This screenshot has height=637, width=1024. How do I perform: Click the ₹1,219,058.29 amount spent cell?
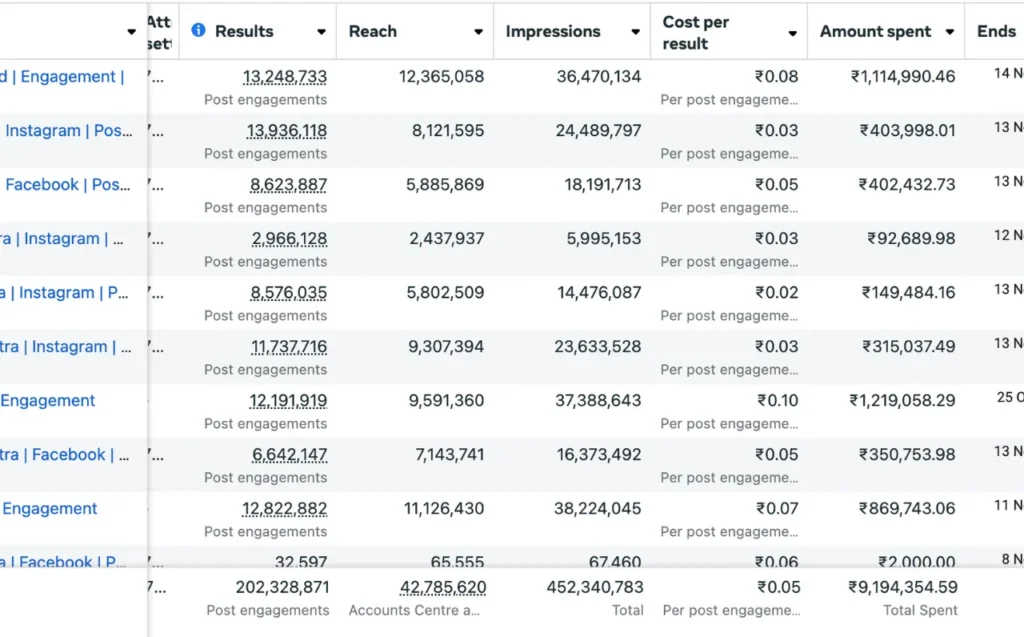tap(902, 401)
